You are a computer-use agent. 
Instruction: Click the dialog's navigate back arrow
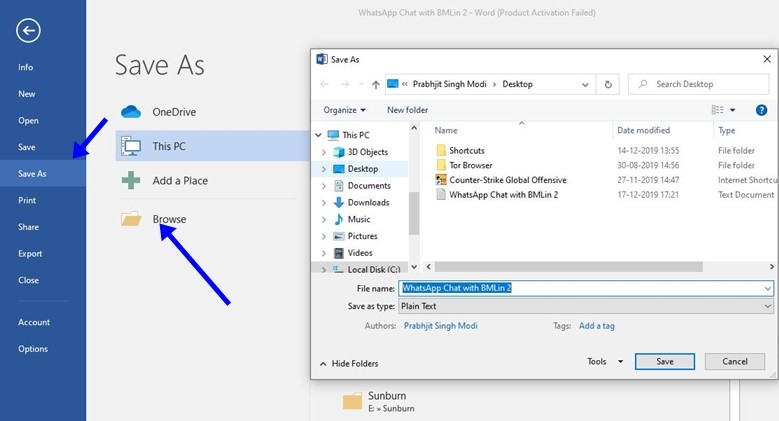pos(324,84)
